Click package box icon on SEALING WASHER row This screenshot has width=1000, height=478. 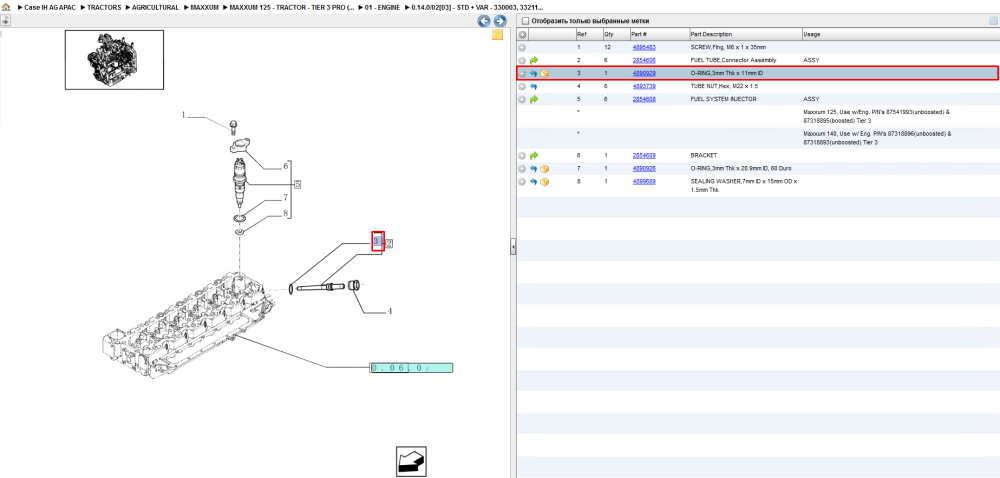pos(545,182)
